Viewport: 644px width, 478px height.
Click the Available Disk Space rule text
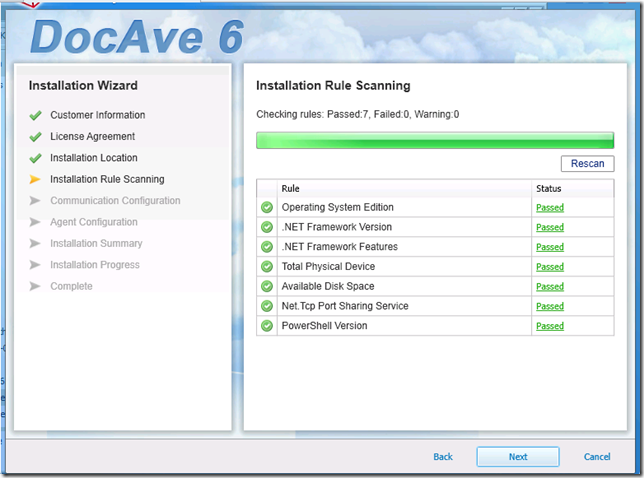tap(328, 286)
